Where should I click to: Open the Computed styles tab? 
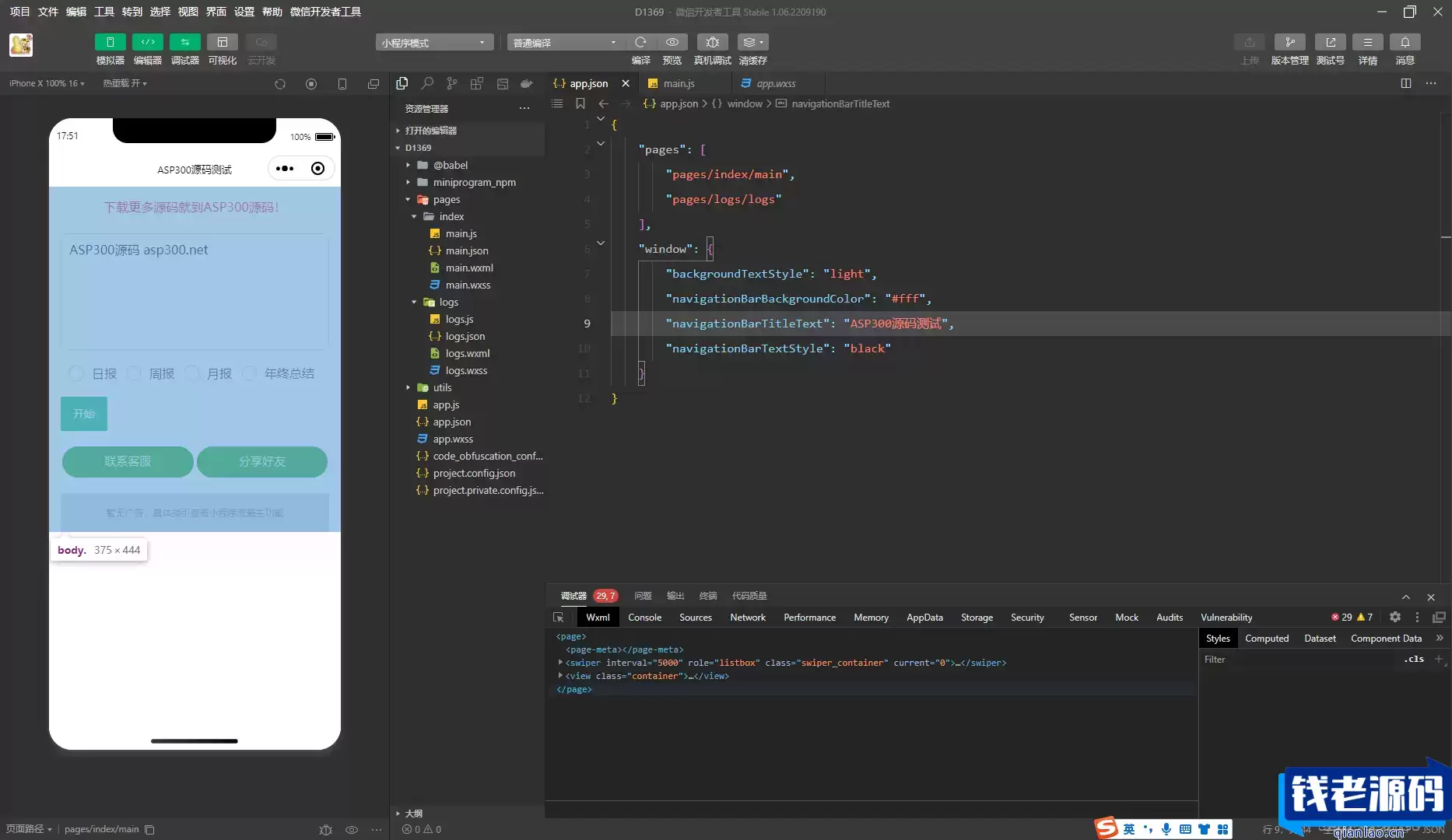coord(1267,639)
